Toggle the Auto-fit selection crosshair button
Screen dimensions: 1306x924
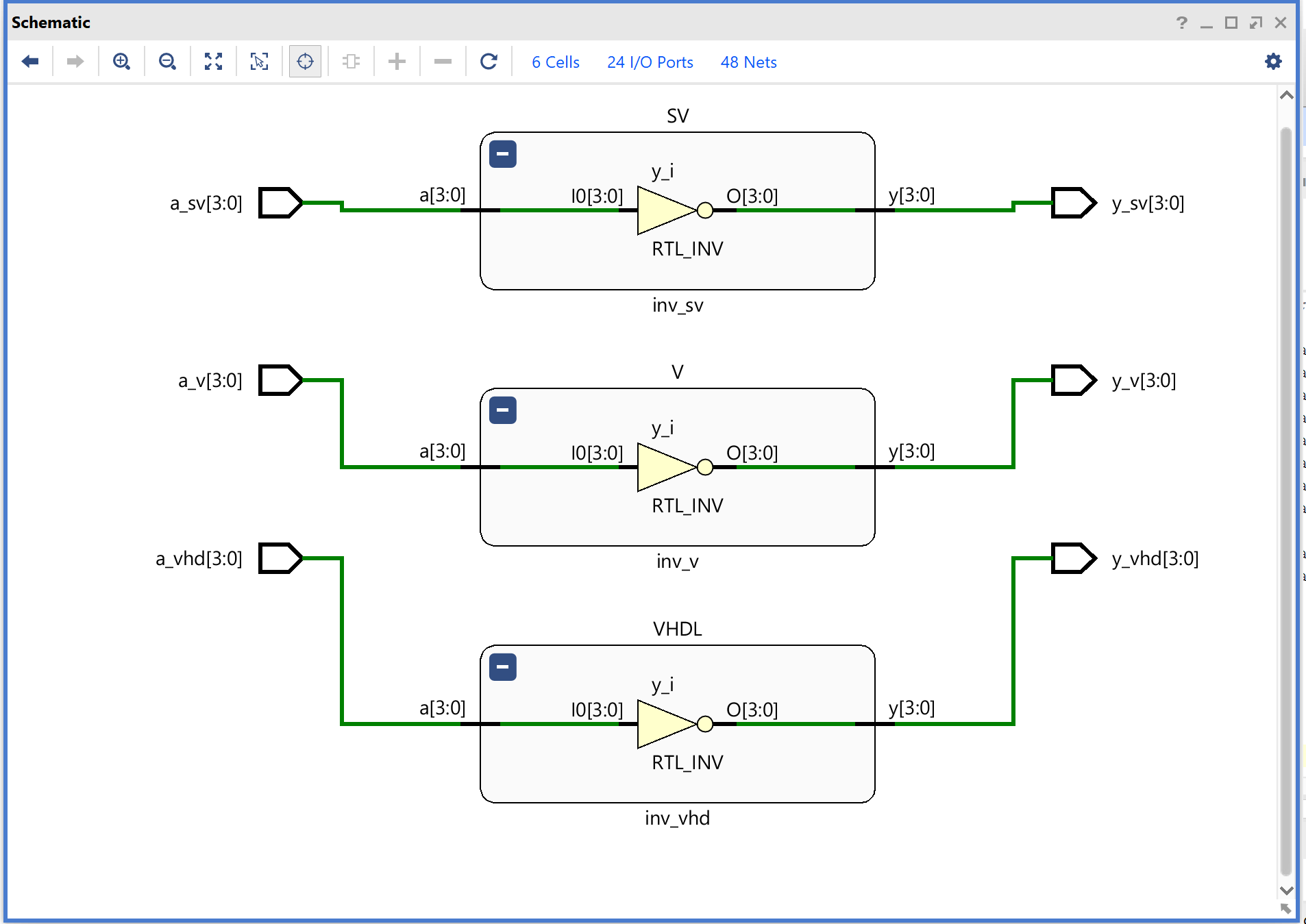[x=305, y=62]
